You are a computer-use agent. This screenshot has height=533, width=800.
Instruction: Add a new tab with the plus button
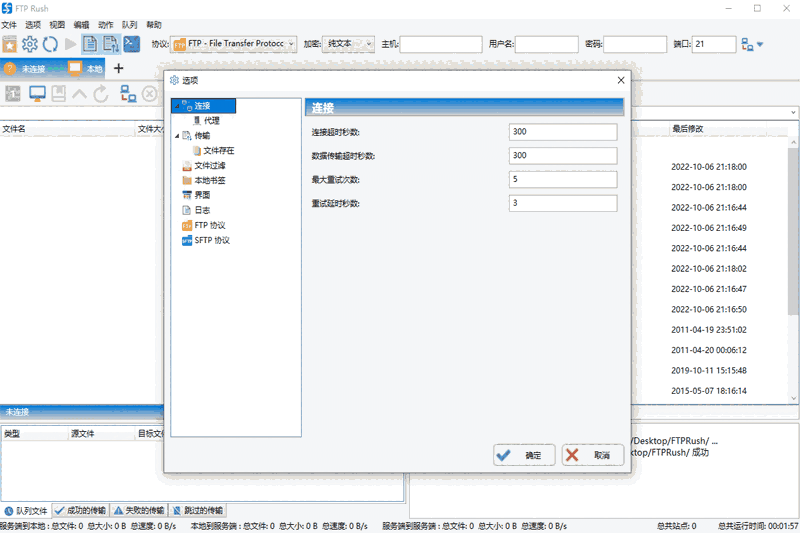[x=118, y=68]
